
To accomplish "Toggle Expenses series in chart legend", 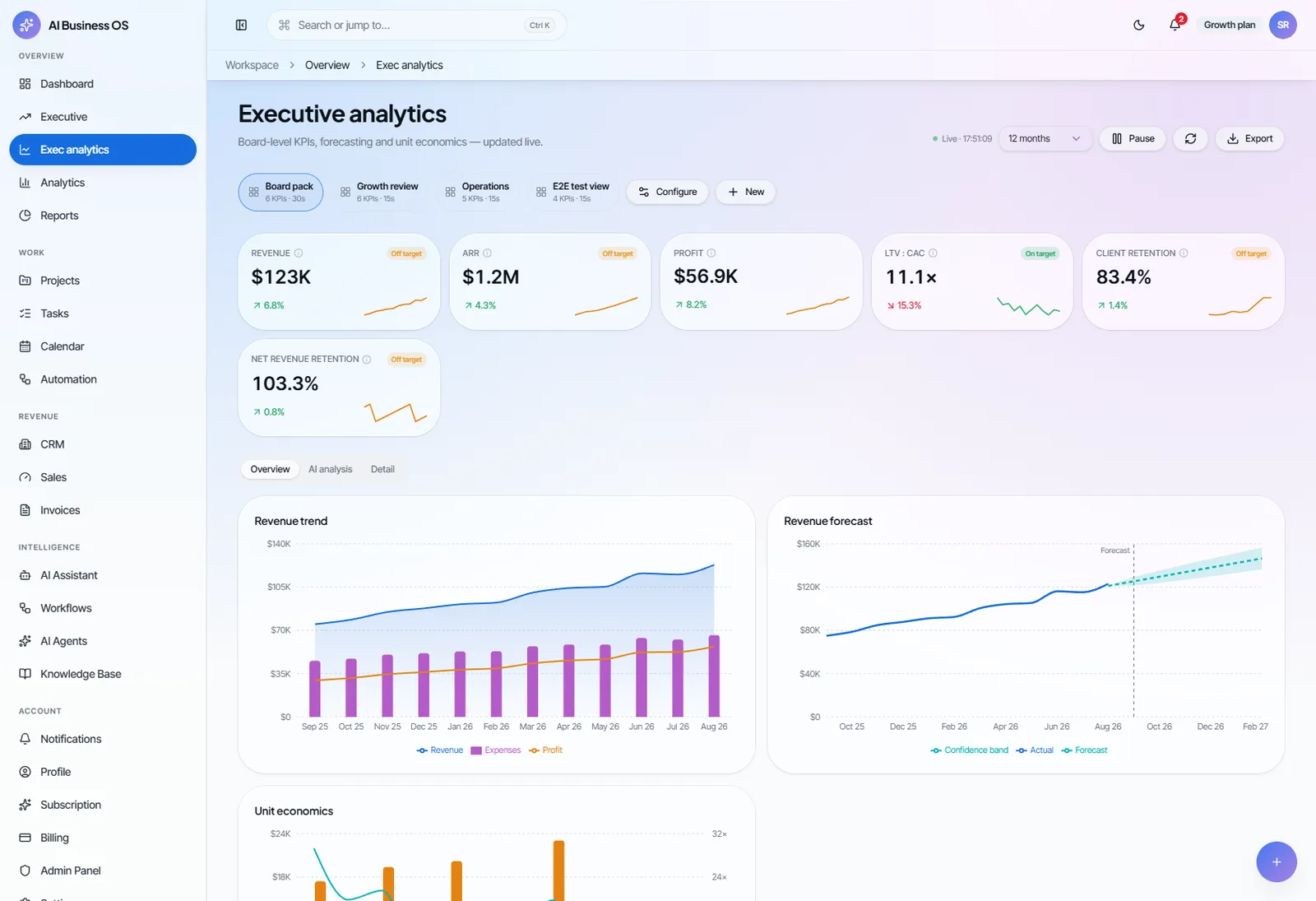I will click(x=496, y=750).
